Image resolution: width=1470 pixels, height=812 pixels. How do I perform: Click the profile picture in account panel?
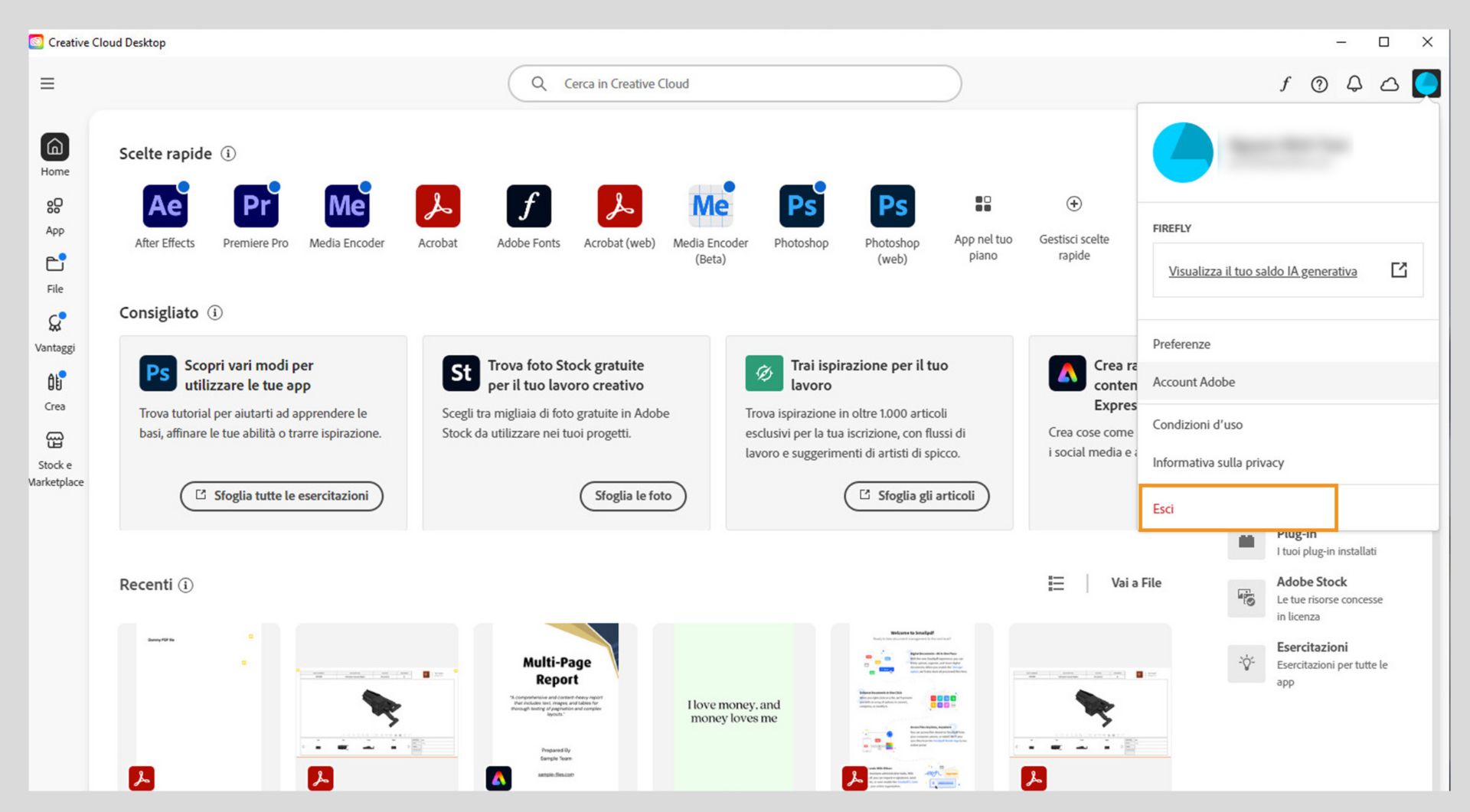tap(1183, 153)
